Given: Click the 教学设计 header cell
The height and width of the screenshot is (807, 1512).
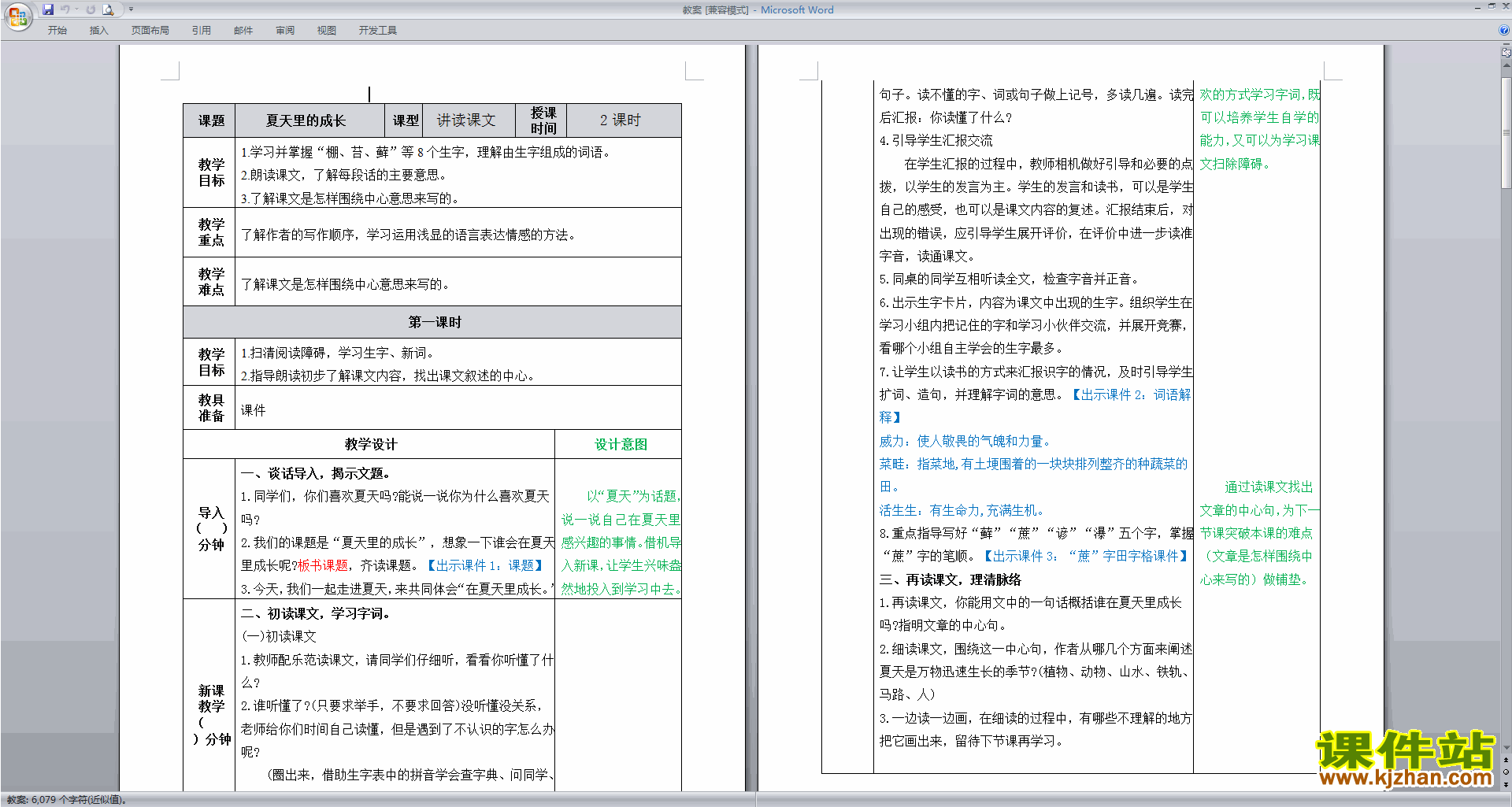Looking at the screenshot, I should point(369,444).
